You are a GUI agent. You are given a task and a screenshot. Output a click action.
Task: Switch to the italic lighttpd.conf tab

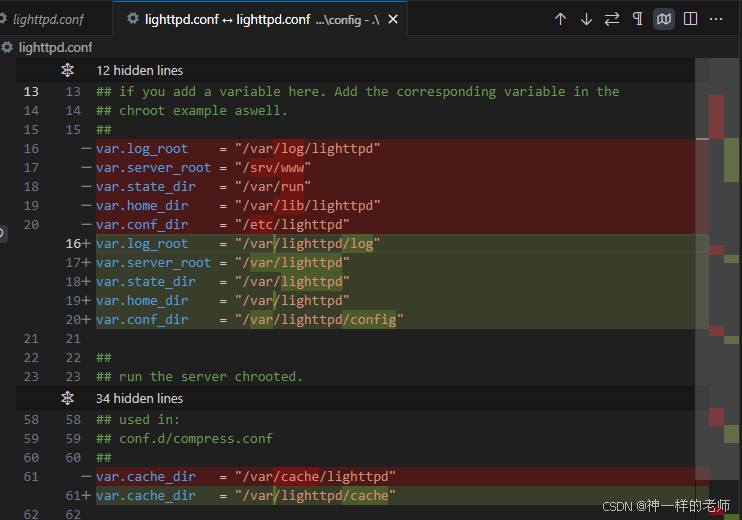point(48,19)
